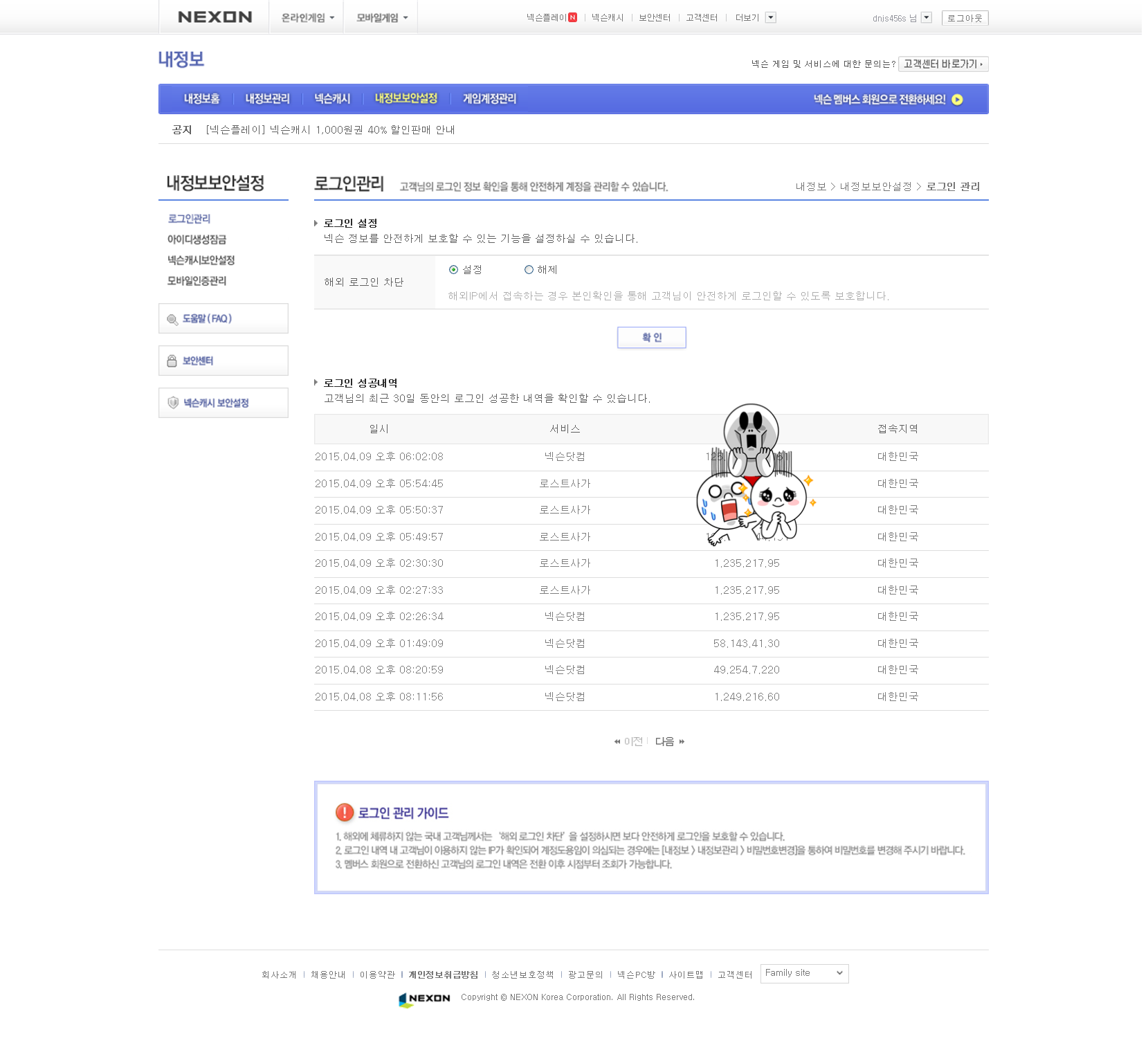This screenshot has height=1052, width=1148.
Task: Open the 사이트맵 footer link
Action: pyautogui.click(x=686, y=974)
